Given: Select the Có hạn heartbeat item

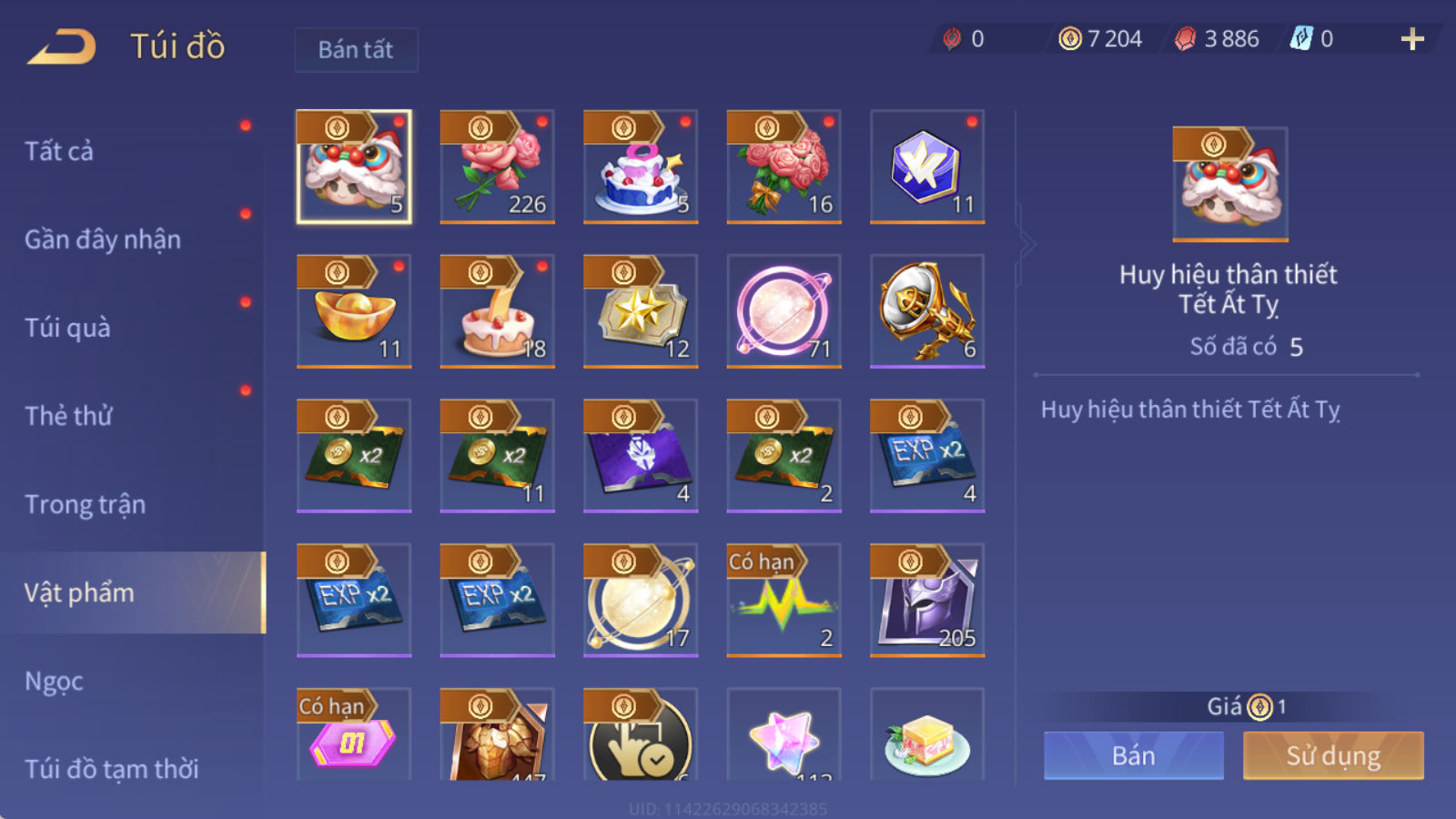Looking at the screenshot, I should [784, 601].
